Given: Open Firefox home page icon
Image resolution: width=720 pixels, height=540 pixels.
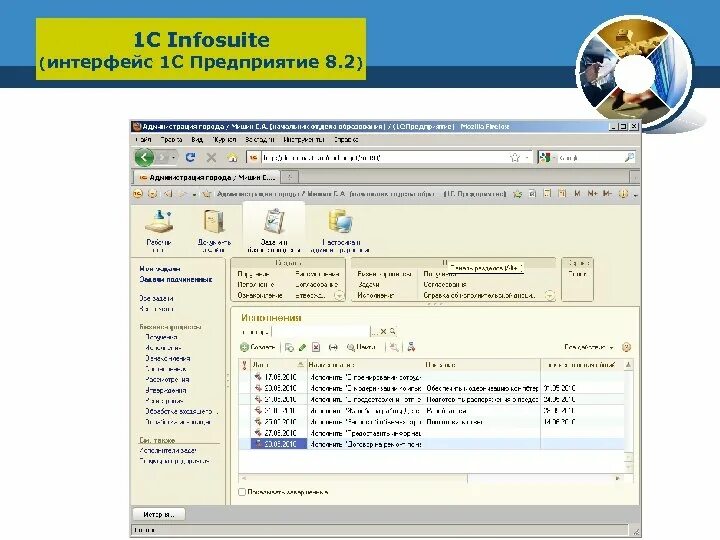Looking at the screenshot, I should click(232, 158).
